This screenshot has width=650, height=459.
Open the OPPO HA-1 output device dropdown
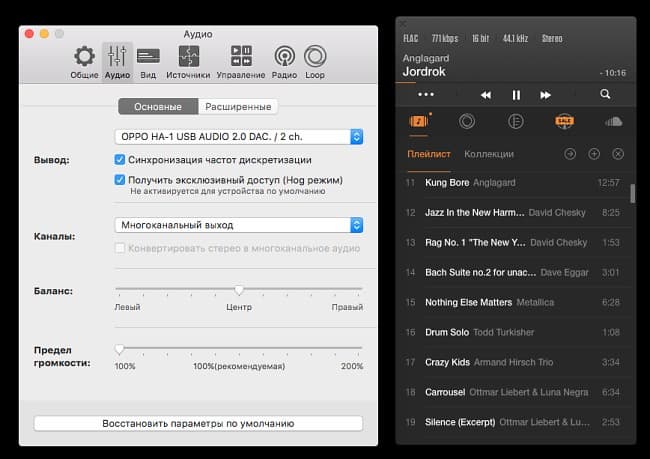click(x=239, y=137)
